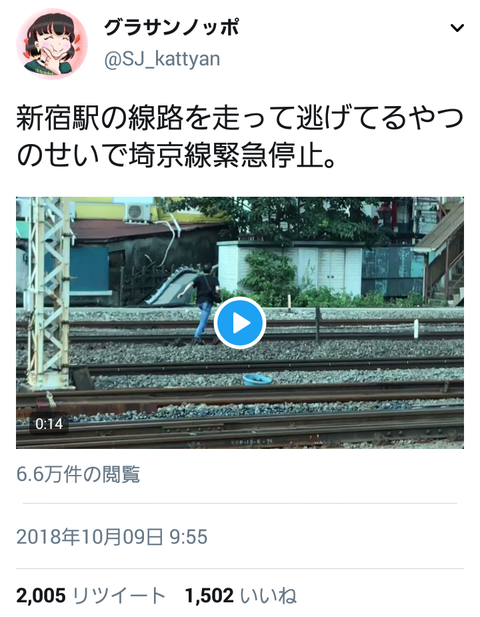This screenshot has height=617, width=480.
Task: Click the rail tracks at video bottom
Action: click(240, 427)
